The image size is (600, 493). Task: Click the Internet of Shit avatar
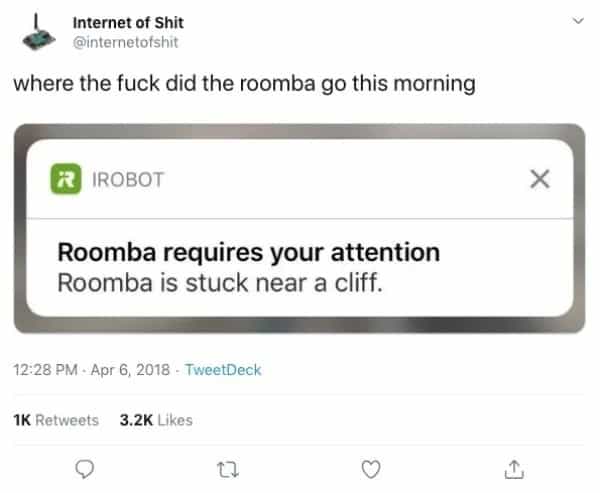pyautogui.click(x=38, y=32)
